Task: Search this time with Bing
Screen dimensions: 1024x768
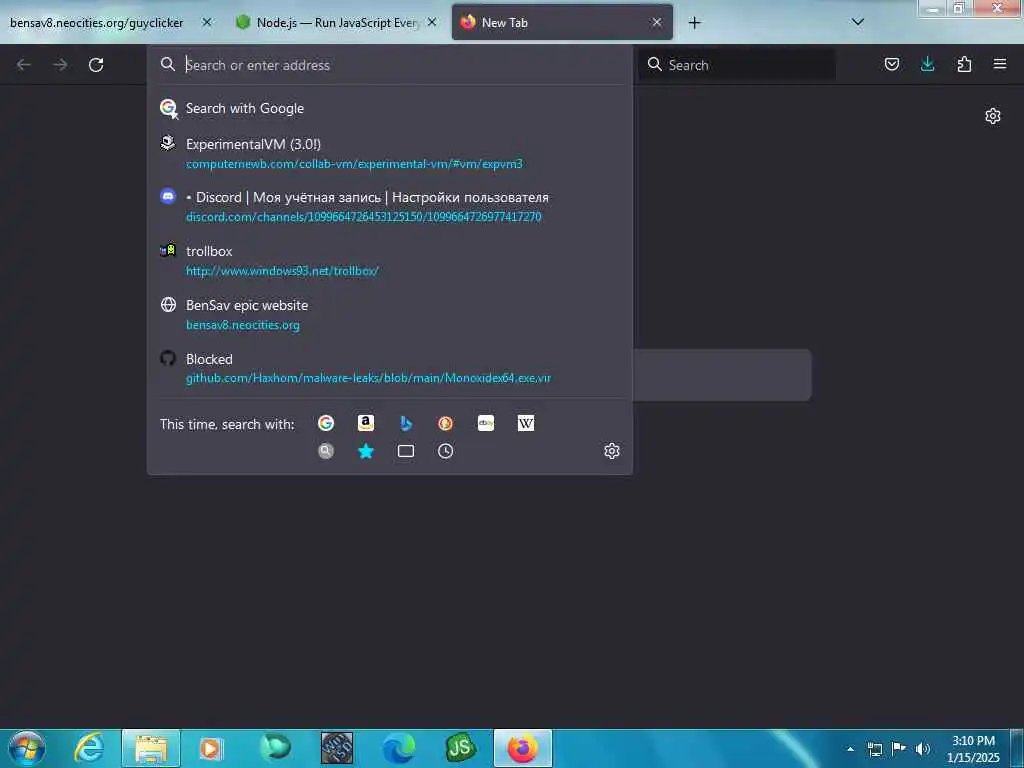Action: point(406,423)
